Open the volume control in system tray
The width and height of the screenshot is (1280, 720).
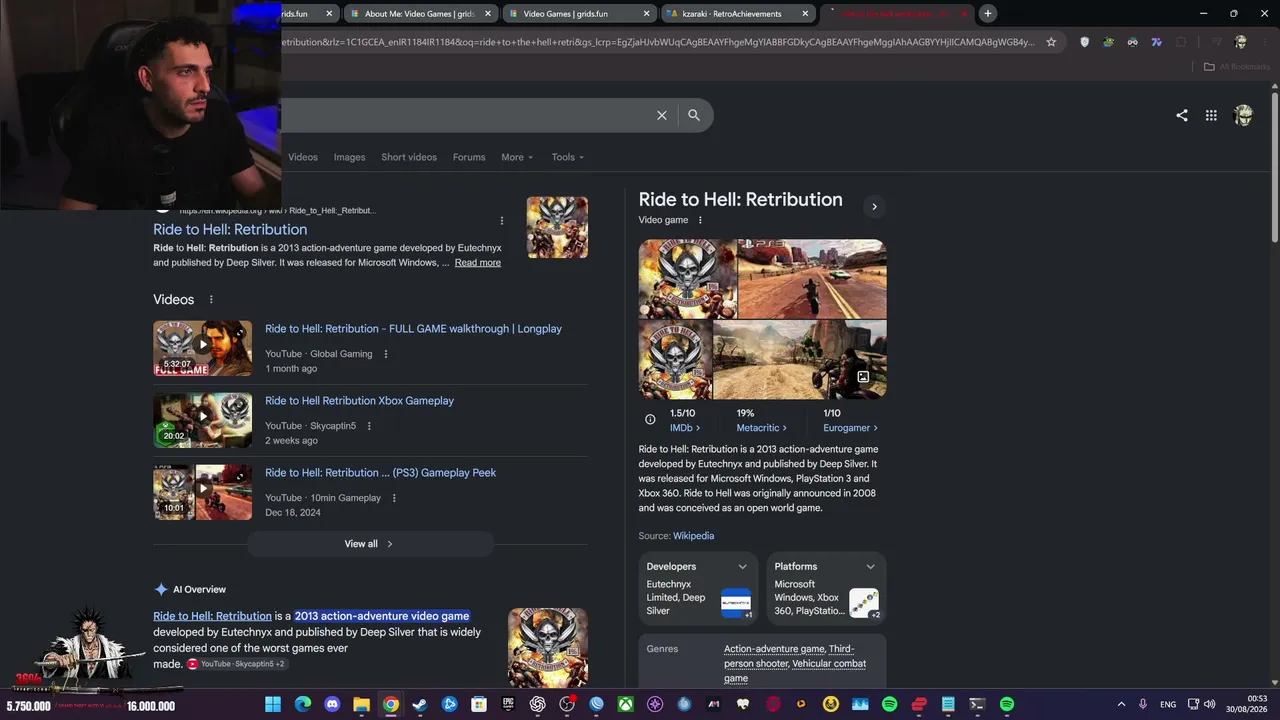[x=1210, y=704]
